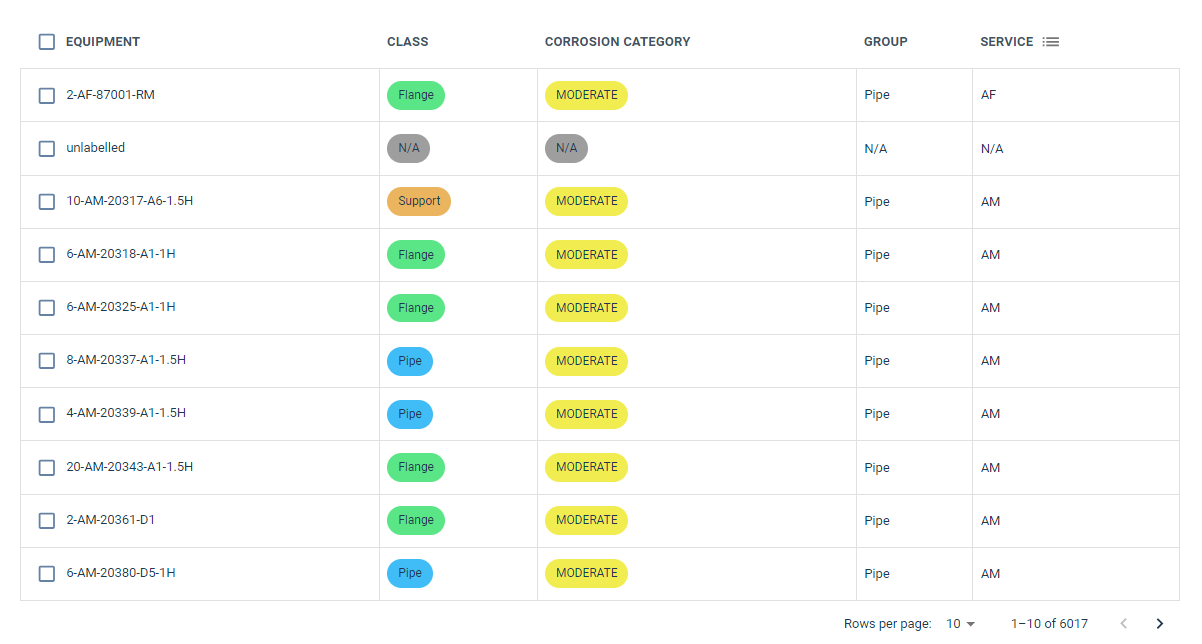This screenshot has width=1202, height=644.
Task: Click MODERATE badge for 2-AM-20361-D1
Action: (586, 520)
